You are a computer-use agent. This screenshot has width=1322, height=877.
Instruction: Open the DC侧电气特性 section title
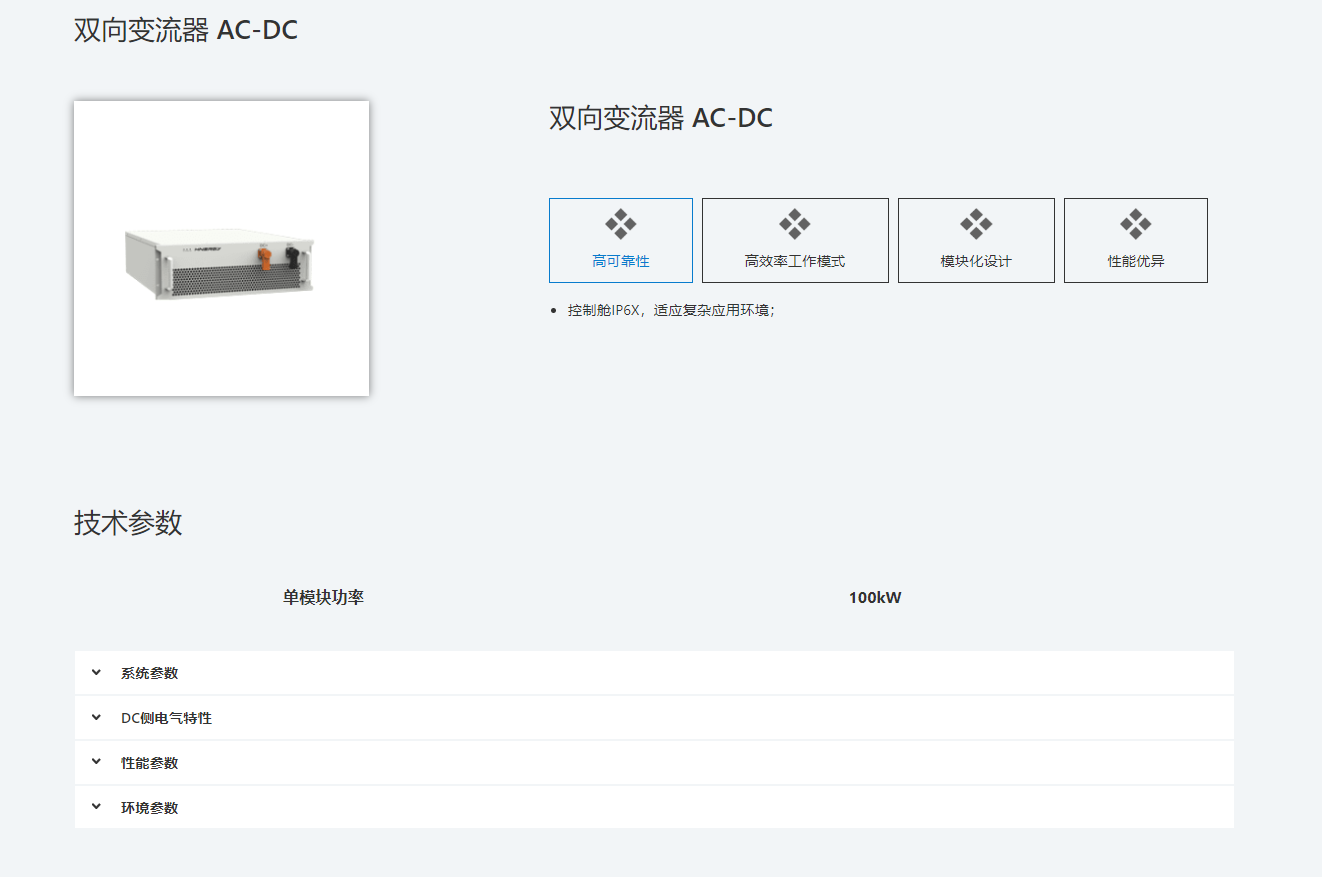(x=166, y=718)
